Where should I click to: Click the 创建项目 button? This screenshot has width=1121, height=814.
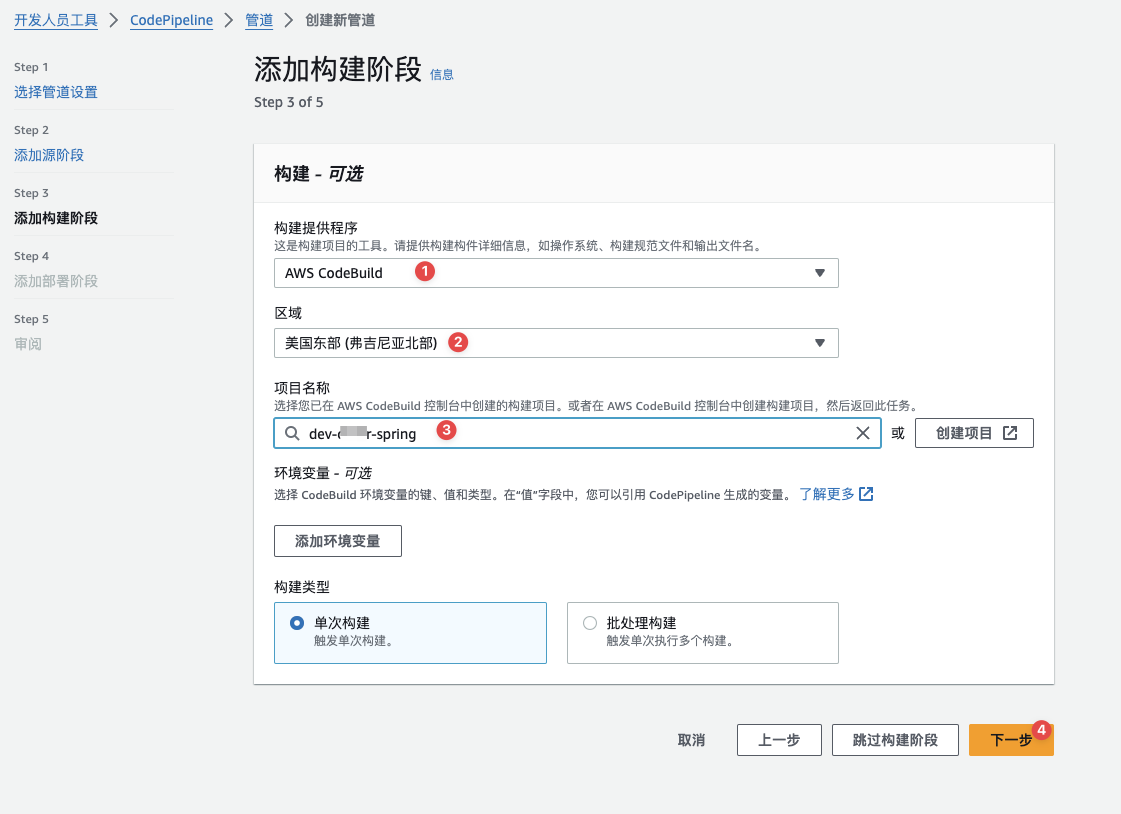click(x=974, y=433)
